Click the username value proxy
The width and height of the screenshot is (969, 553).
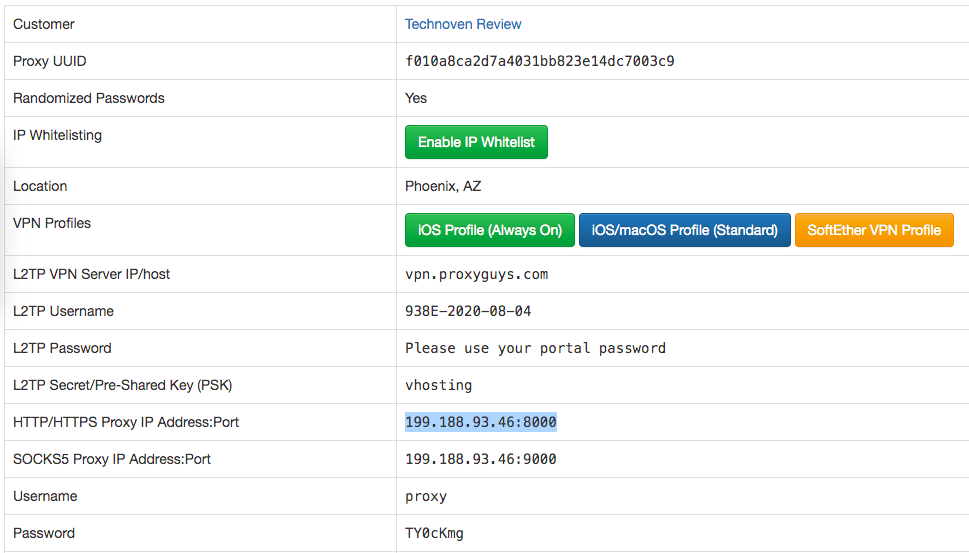click(x=426, y=496)
